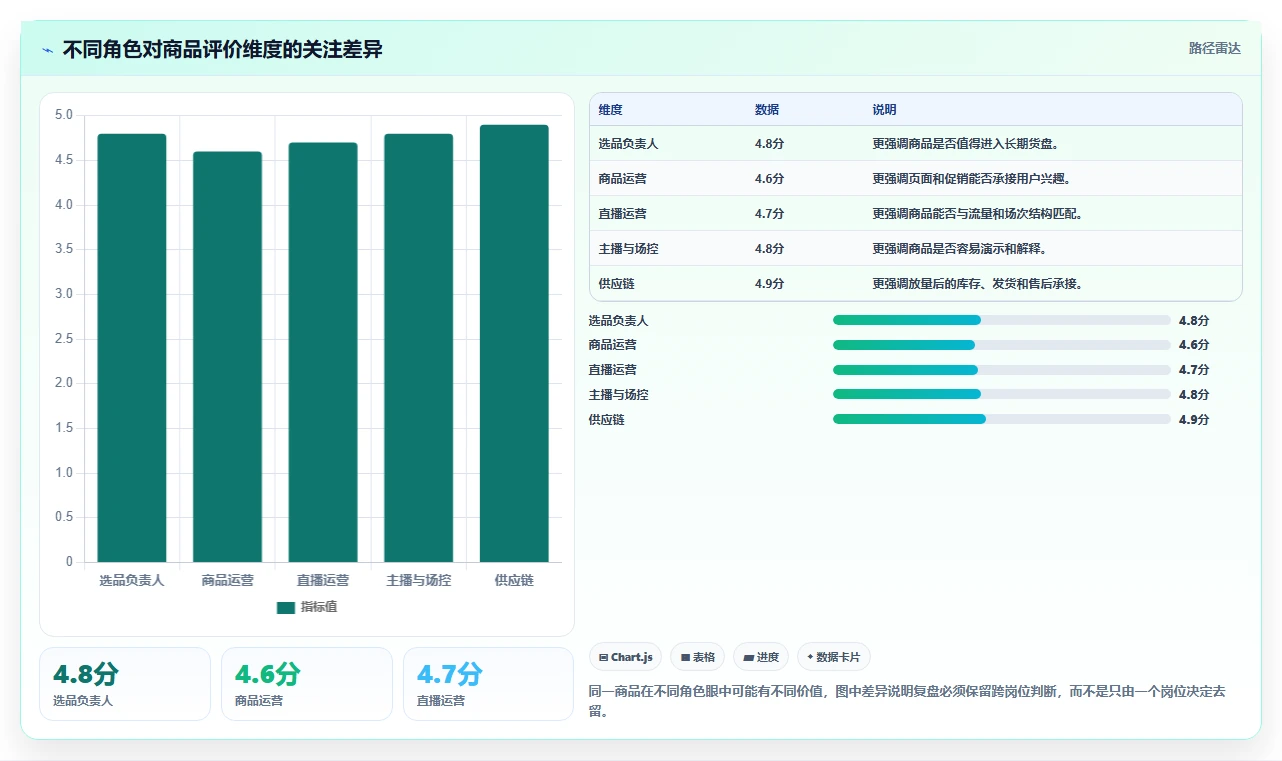Select 供应链 cell in table

[x=616, y=284]
